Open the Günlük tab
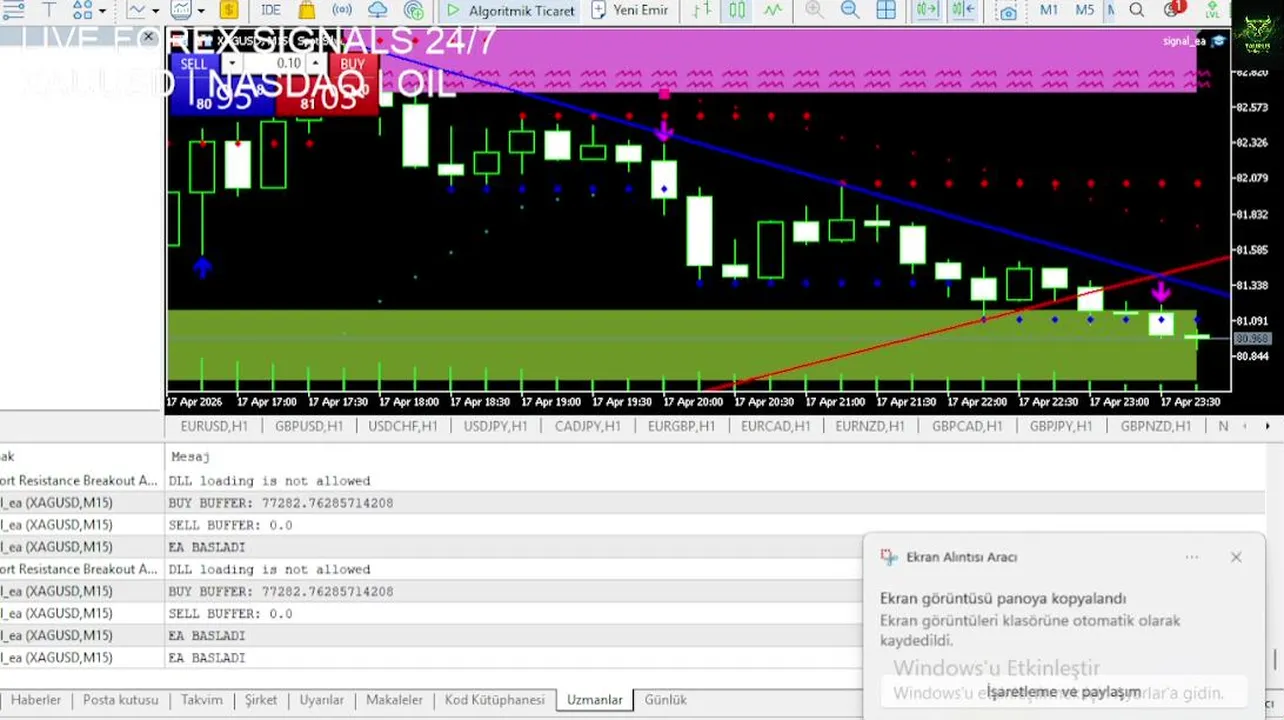 click(x=665, y=700)
